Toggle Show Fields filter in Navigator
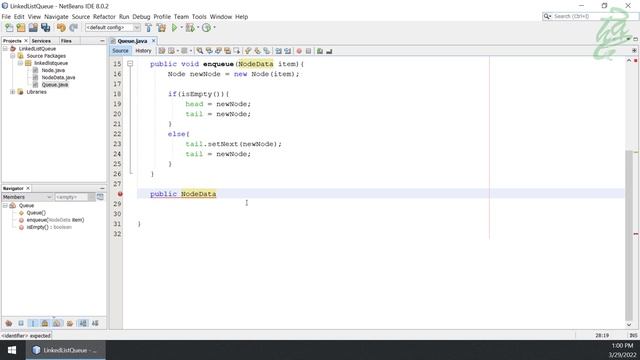Image resolution: width=640 pixels, height=360 pixels. pos(21,323)
